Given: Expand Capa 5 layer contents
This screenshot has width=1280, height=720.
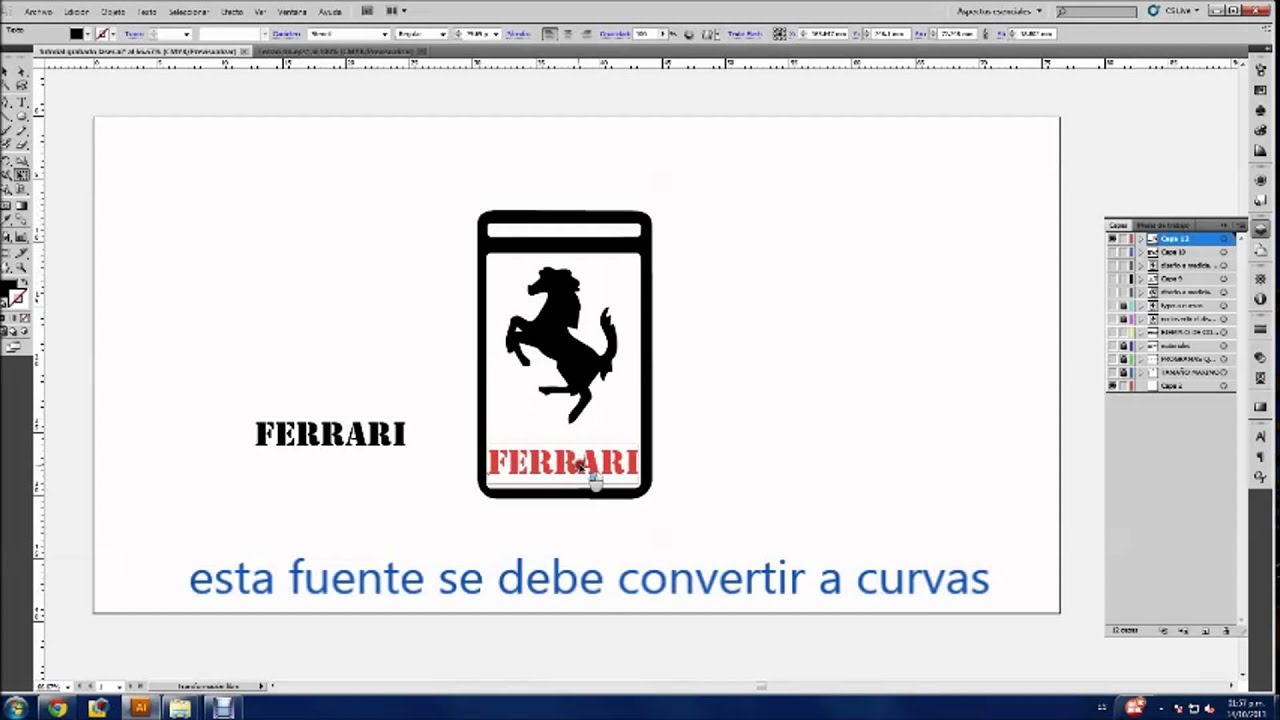Looking at the screenshot, I should 1141,279.
